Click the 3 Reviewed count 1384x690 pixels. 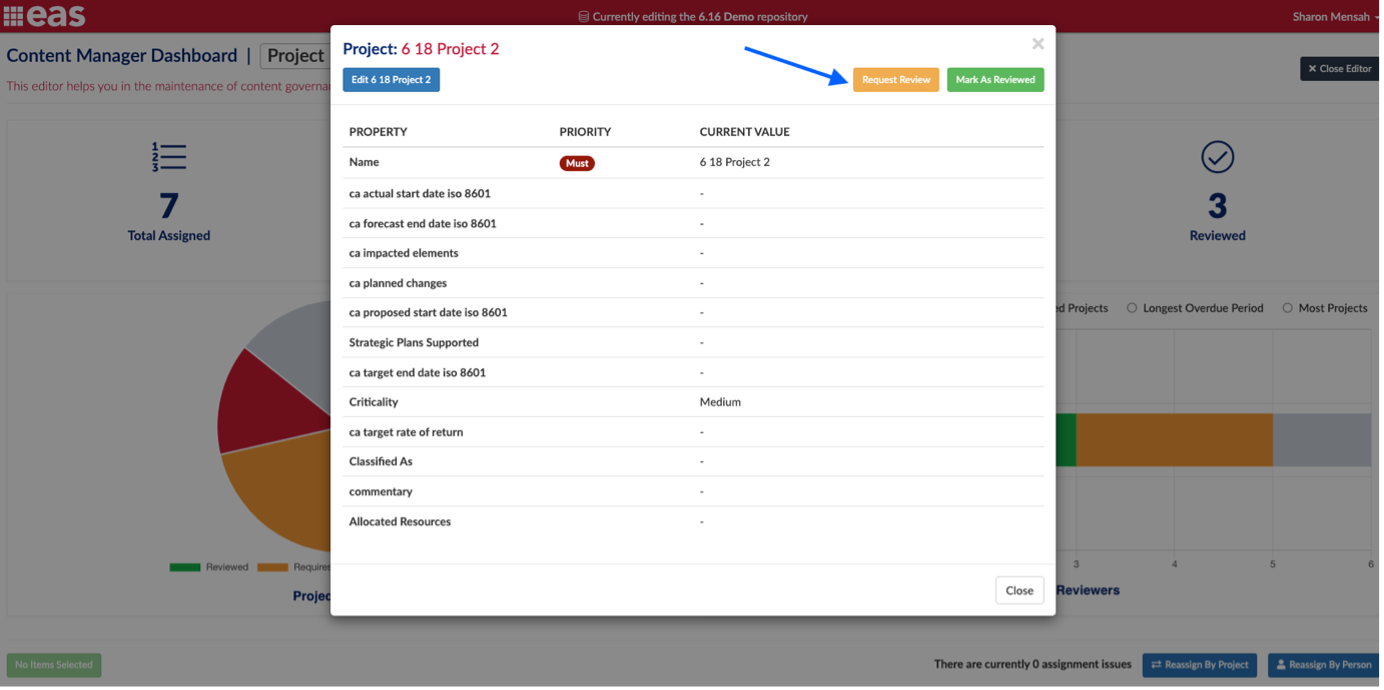point(1217,207)
